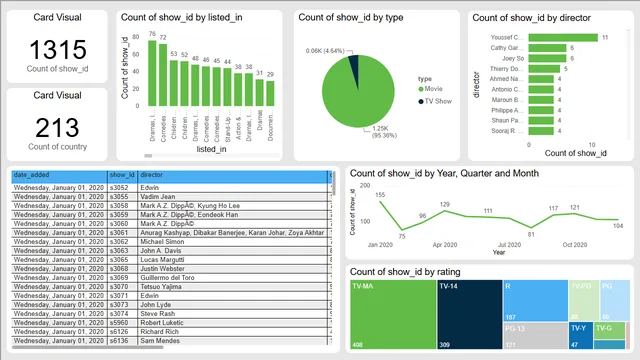Select the R rating treemap tile

(x=536, y=300)
